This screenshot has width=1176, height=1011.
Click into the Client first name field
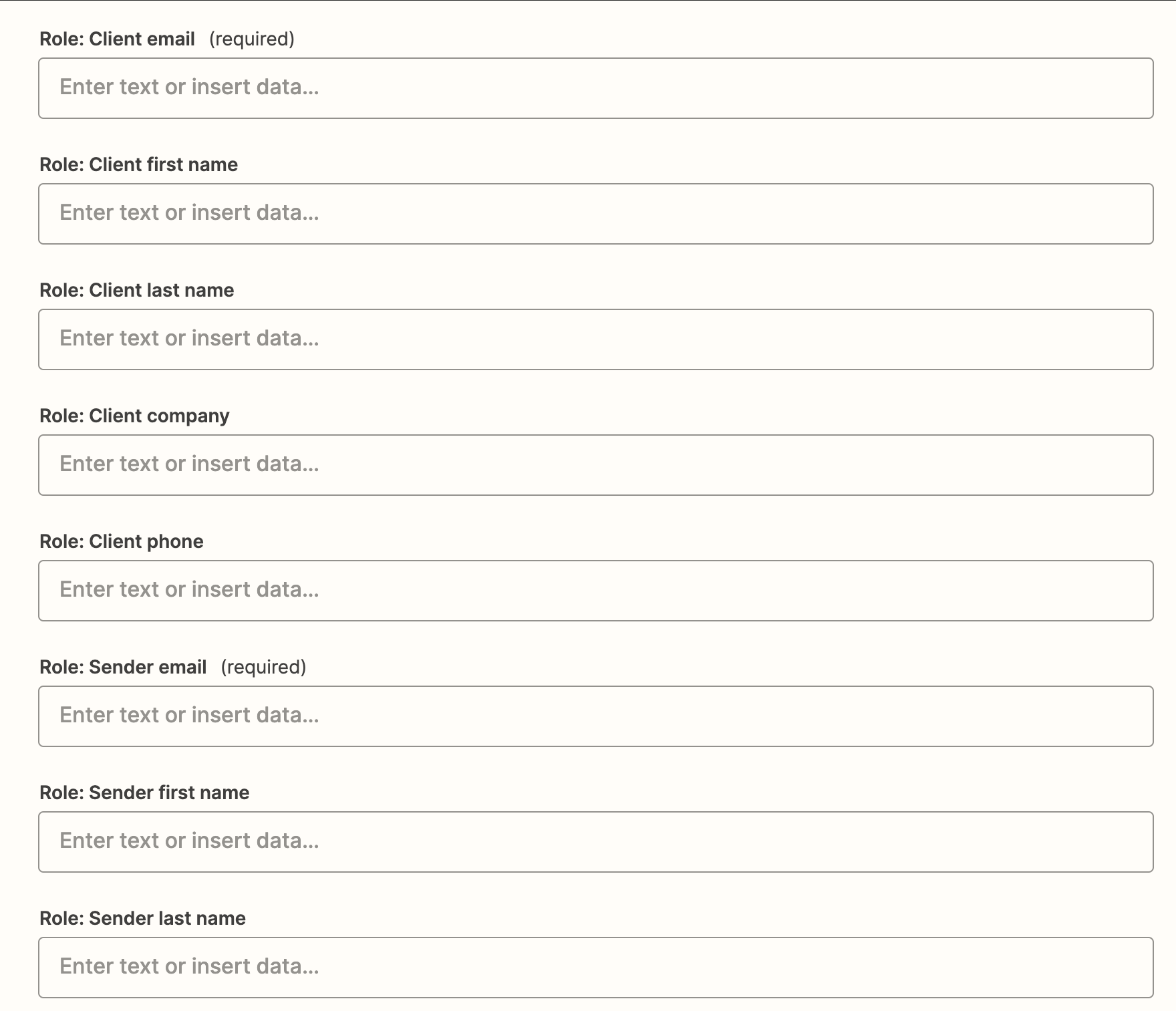[596, 214]
